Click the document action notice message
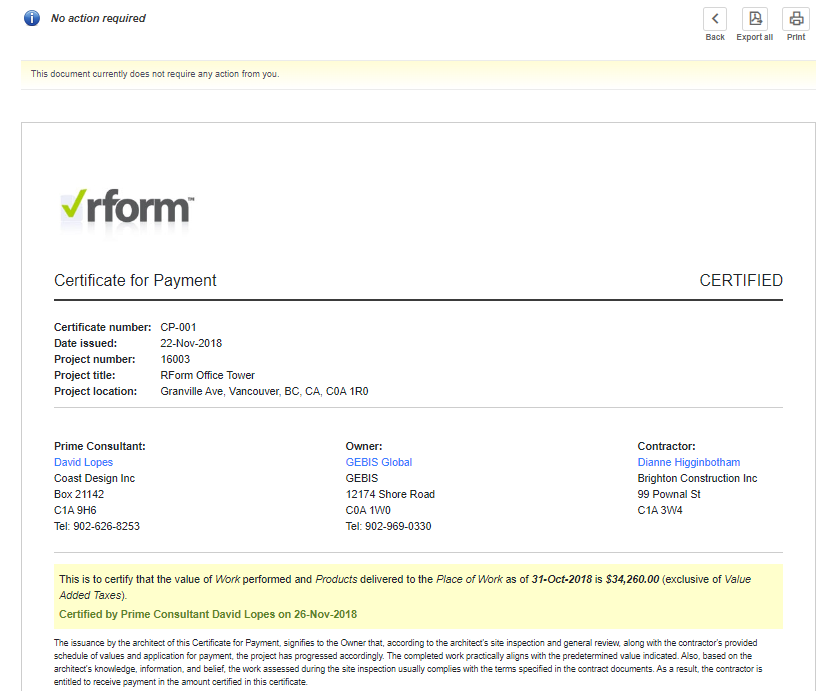This screenshot has height=691, width=837. point(155,74)
